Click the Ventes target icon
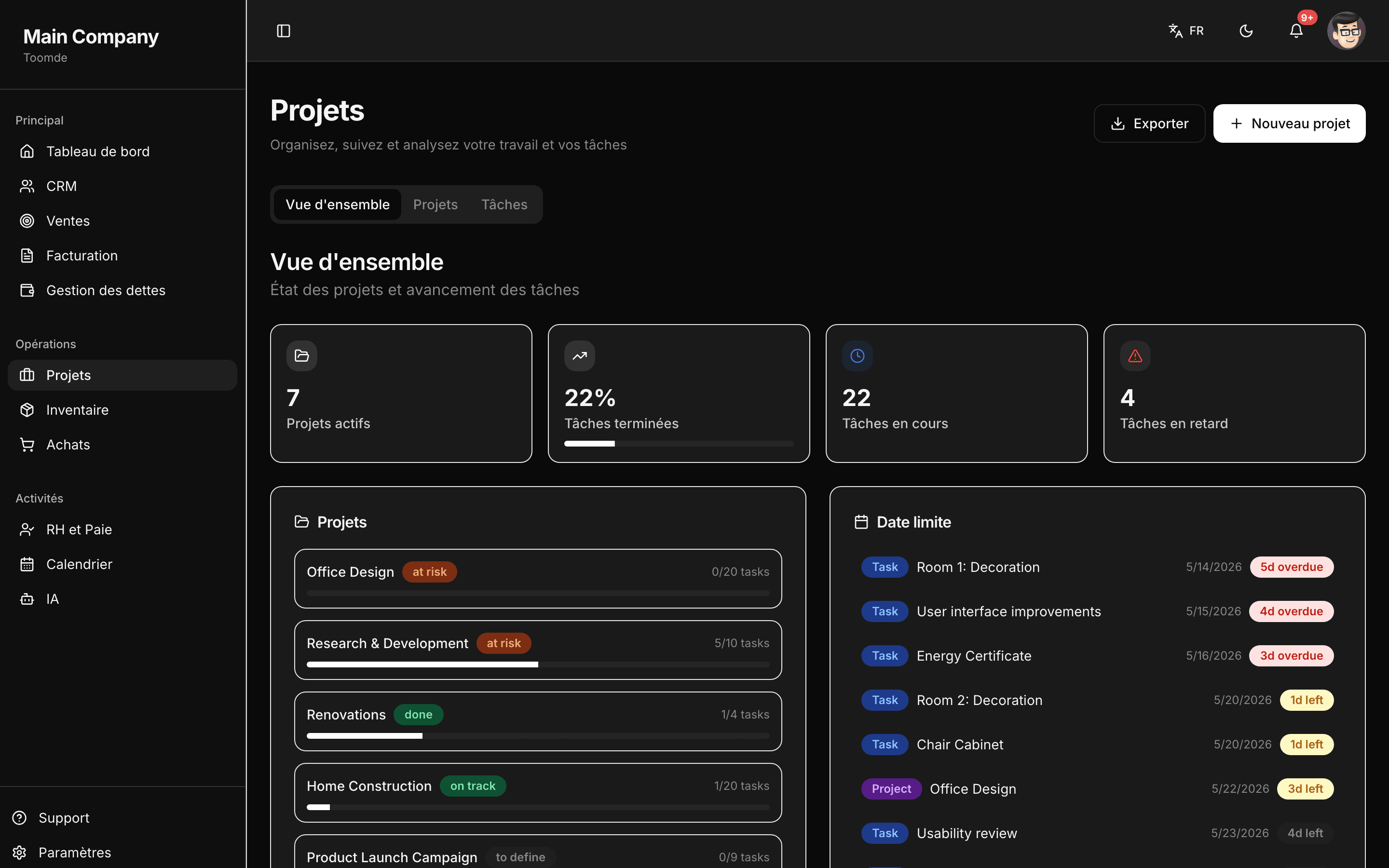This screenshot has height=868, width=1389. (x=27, y=221)
